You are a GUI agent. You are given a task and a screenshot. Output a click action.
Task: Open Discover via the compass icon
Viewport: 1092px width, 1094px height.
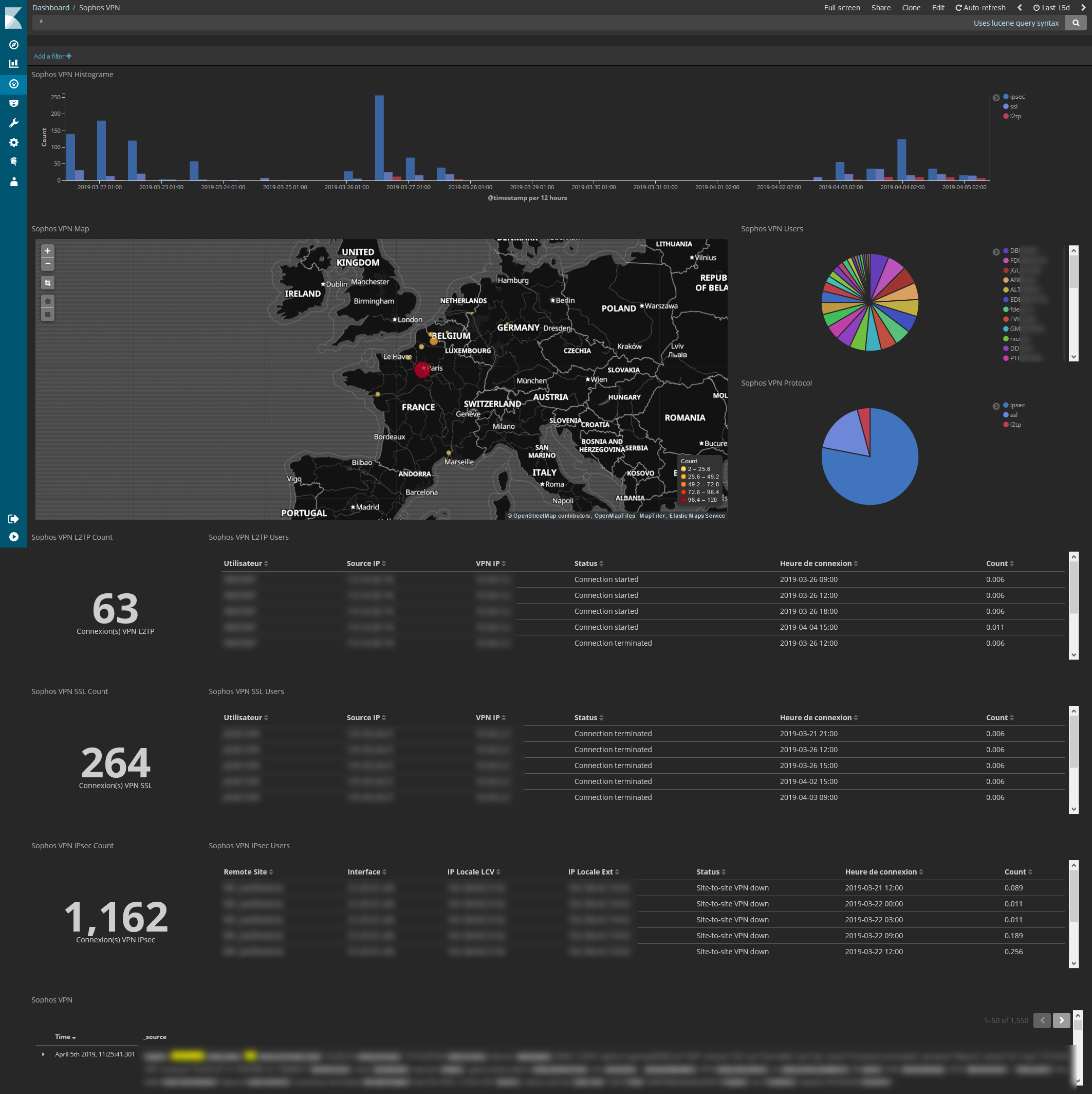point(13,45)
